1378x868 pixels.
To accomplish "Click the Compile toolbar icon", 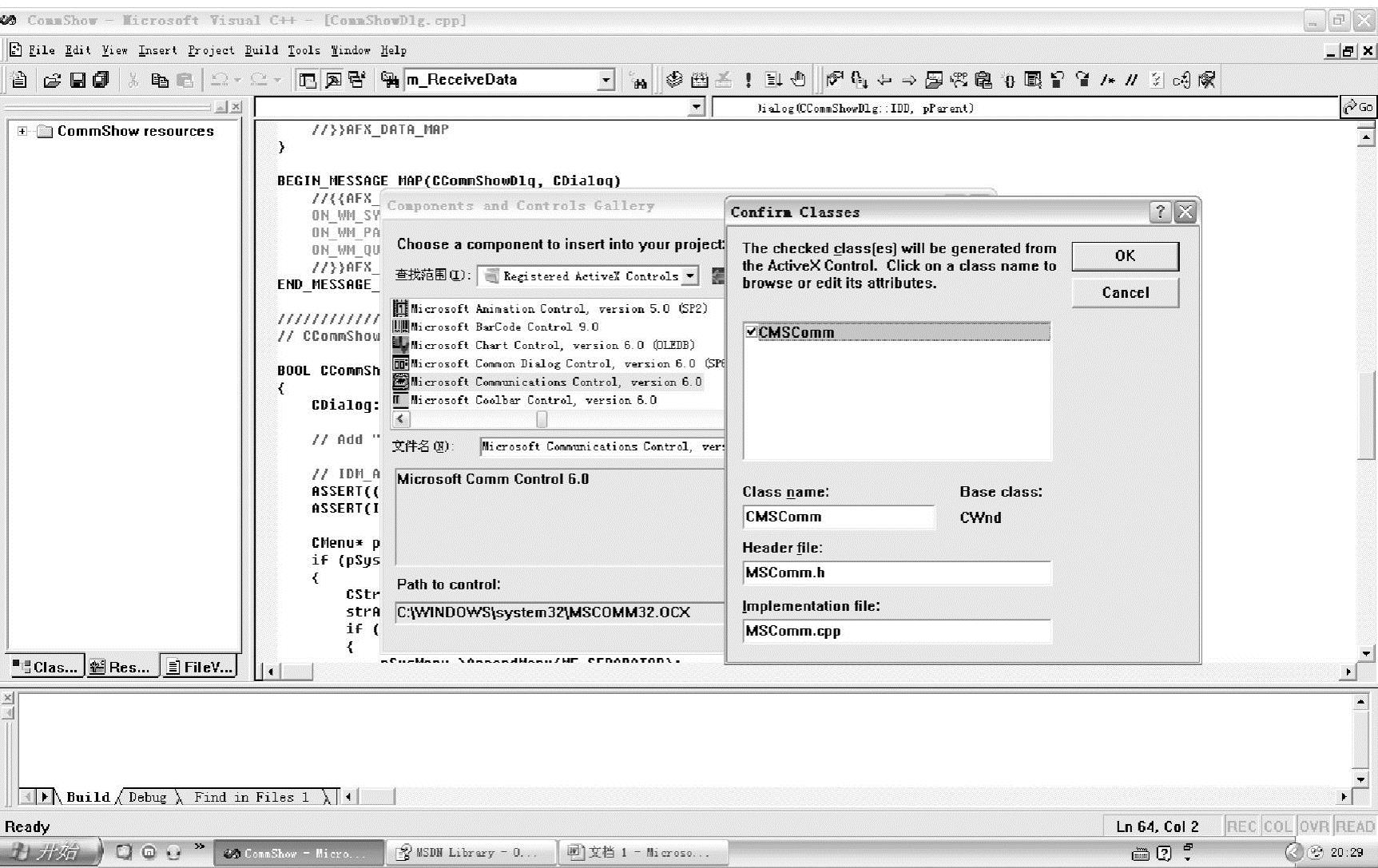I will coord(675,80).
